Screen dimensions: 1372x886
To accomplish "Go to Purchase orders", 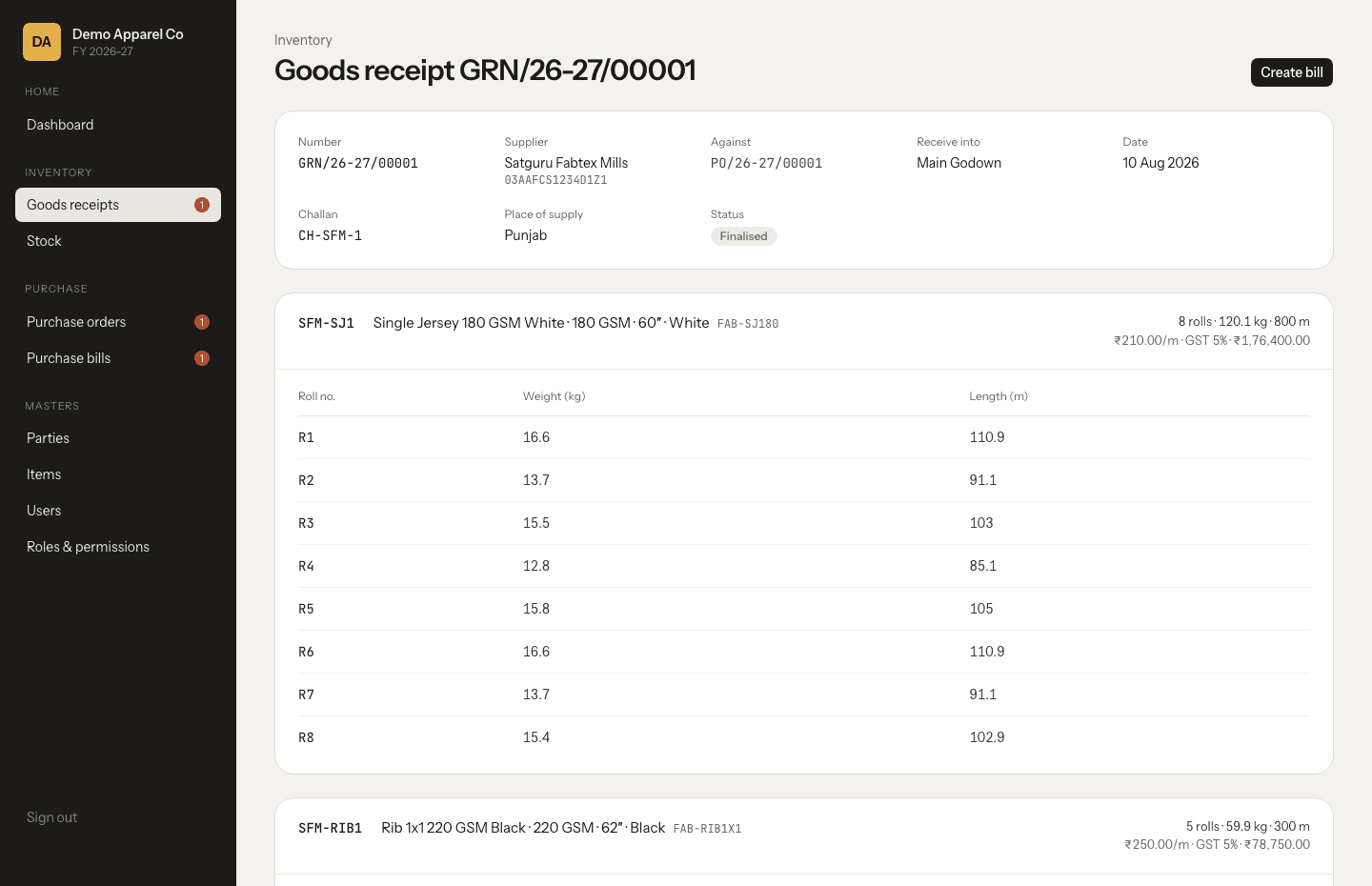I will (x=118, y=322).
